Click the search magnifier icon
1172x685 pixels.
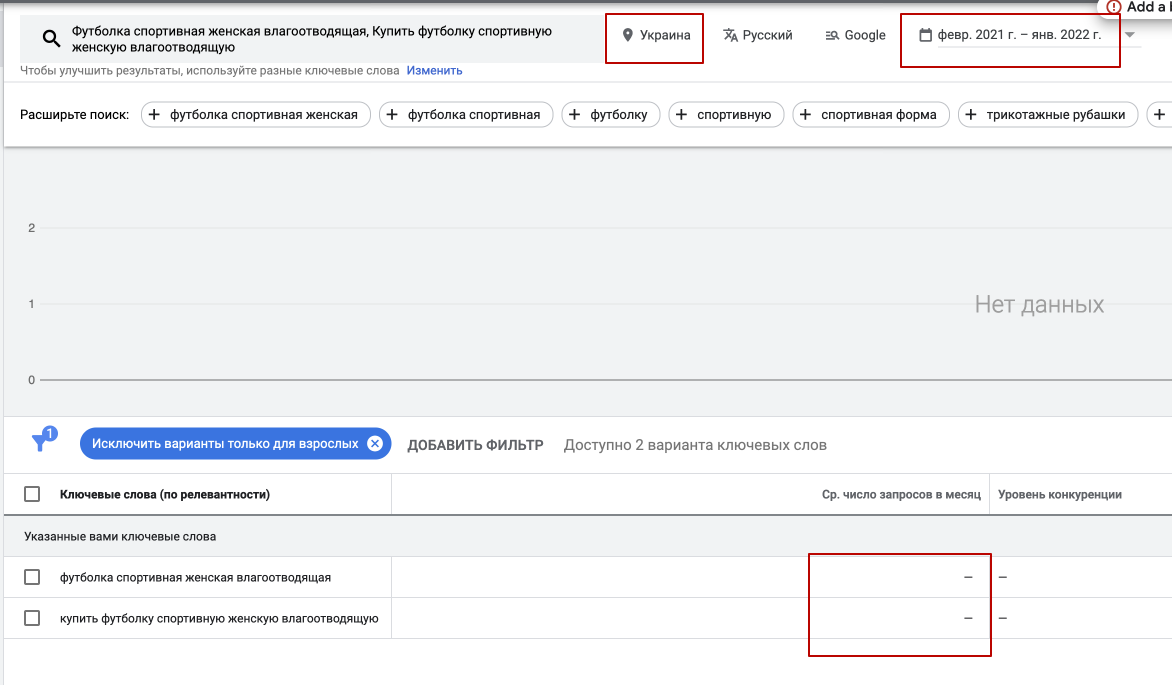(x=52, y=39)
